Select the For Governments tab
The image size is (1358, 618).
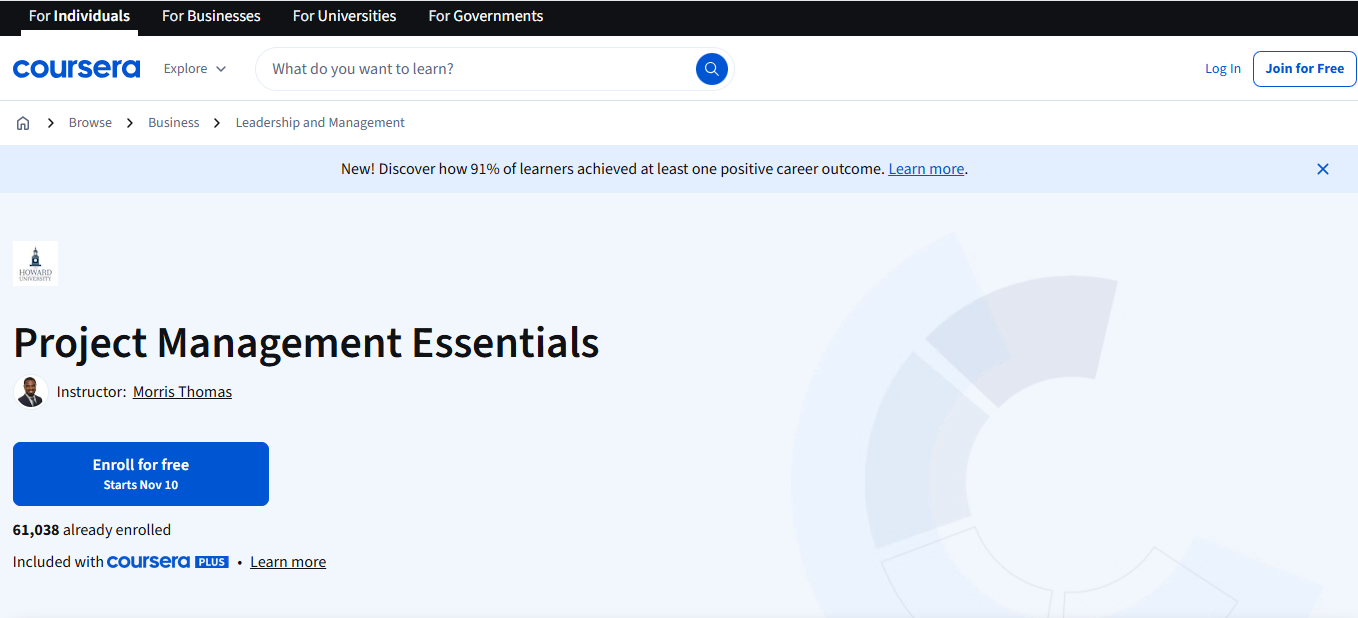click(485, 16)
